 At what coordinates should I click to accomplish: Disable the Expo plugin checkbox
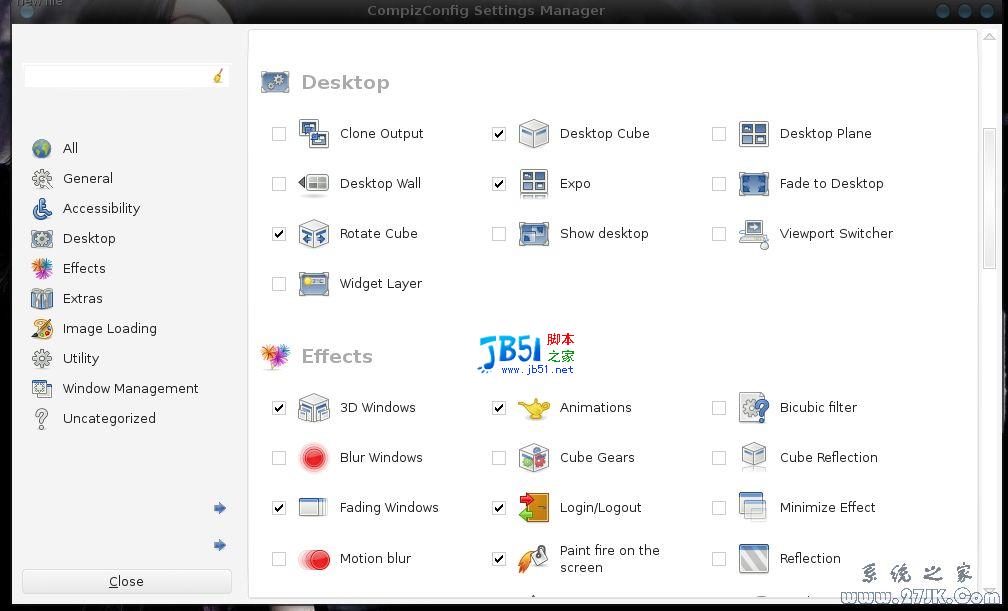coord(499,183)
